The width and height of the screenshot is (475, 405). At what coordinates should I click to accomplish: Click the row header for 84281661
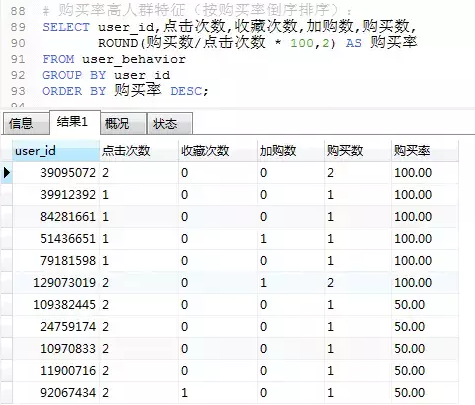[x=6, y=217]
